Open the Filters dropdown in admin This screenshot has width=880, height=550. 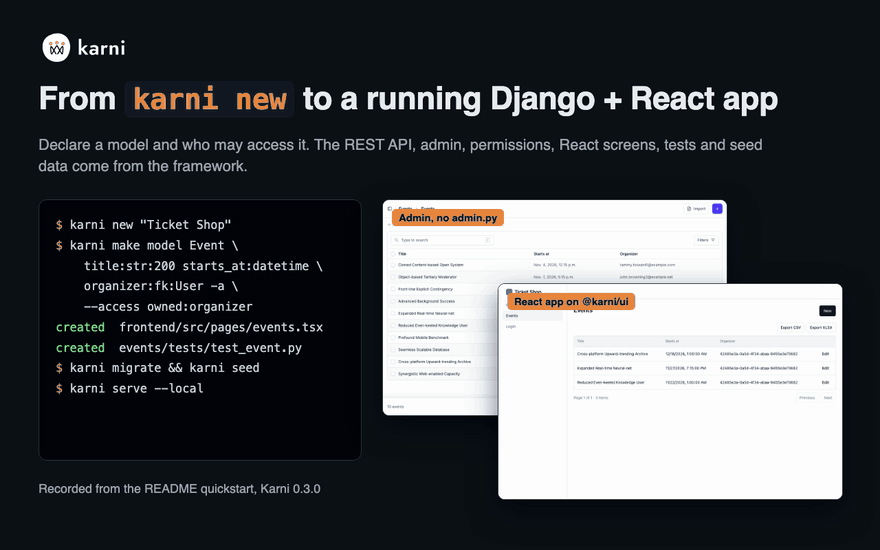(x=705, y=240)
